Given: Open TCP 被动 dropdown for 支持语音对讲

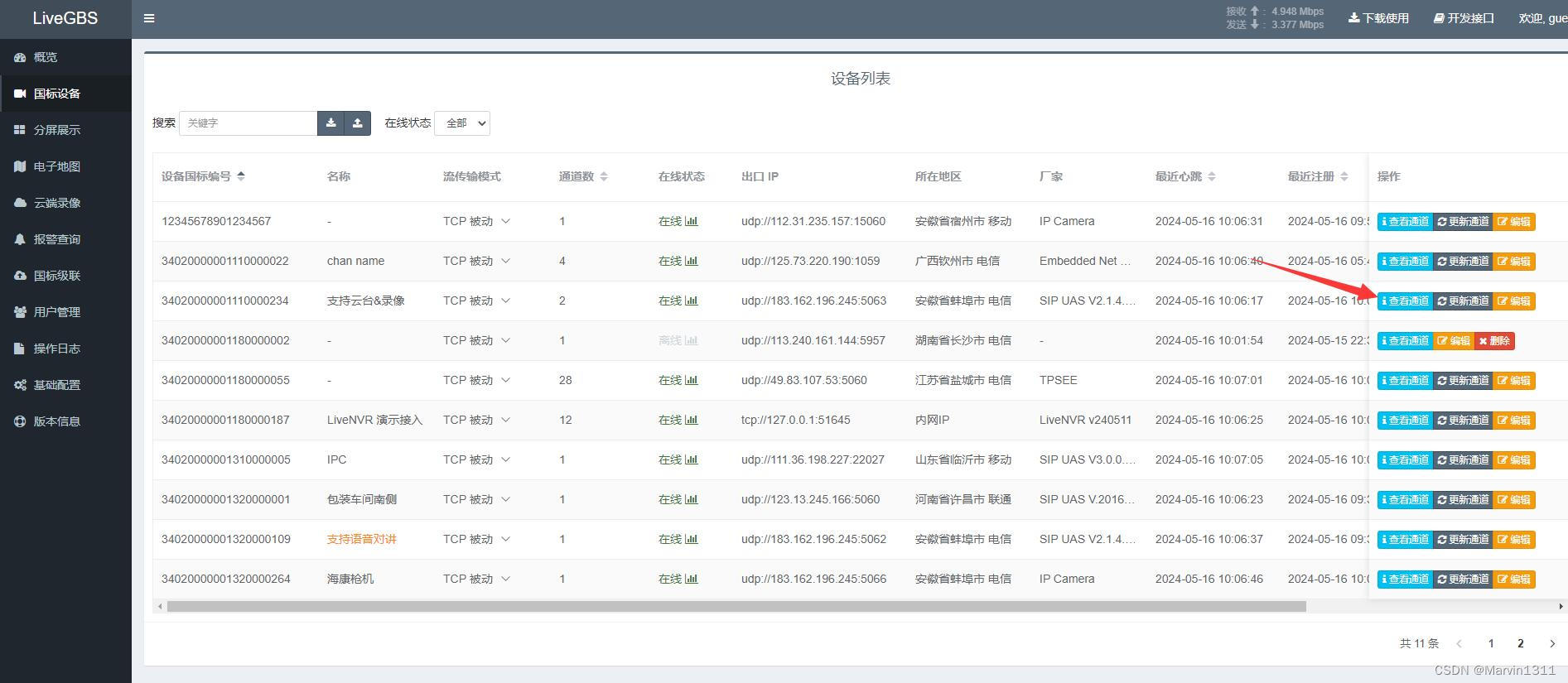Looking at the screenshot, I should tap(476, 539).
